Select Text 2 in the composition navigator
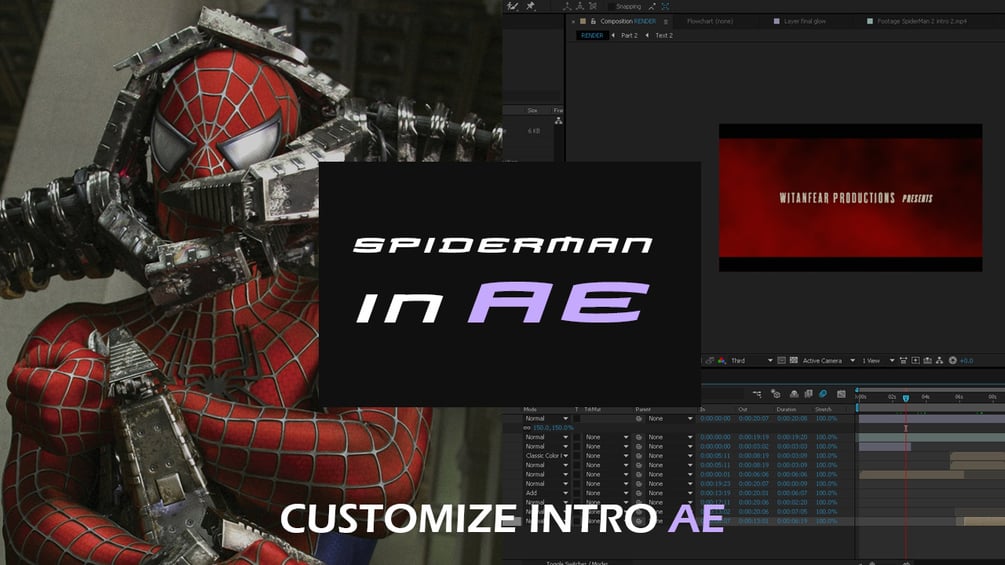 point(664,36)
